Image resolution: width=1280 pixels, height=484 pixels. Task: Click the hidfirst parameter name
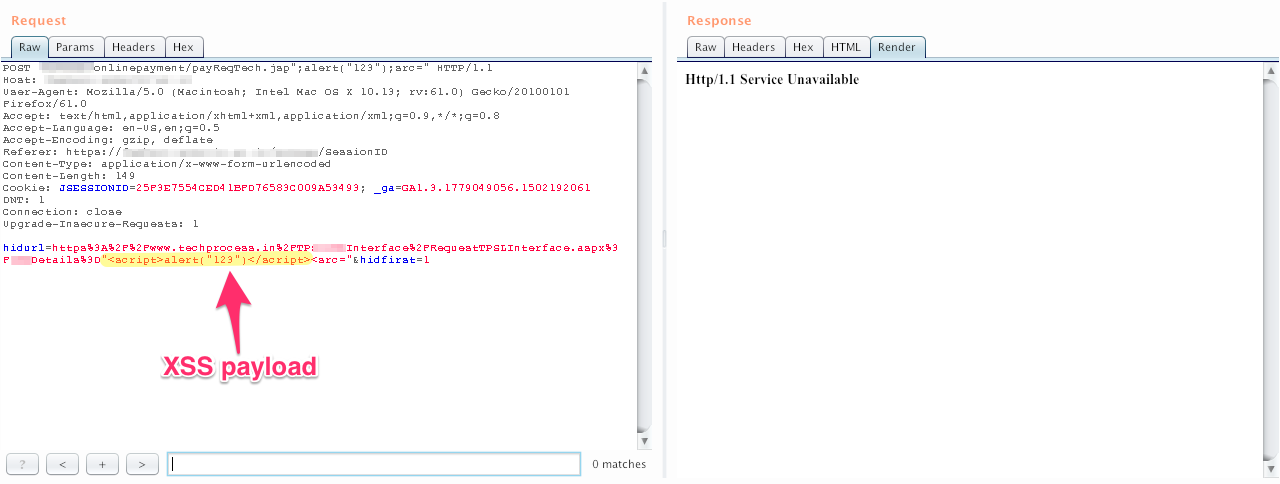click(389, 259)
